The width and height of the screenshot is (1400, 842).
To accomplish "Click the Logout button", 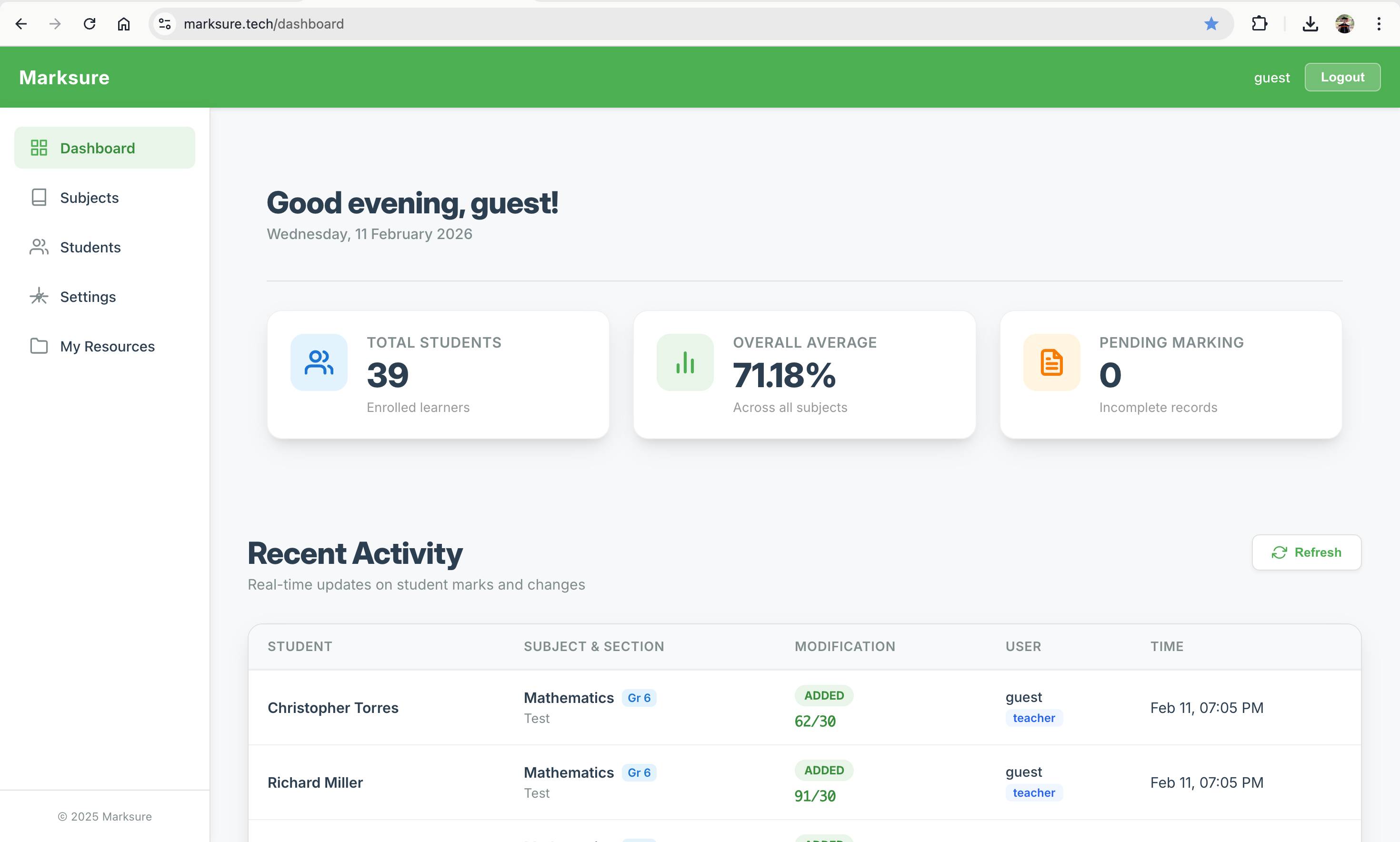I will click(x=1342, y=77).
